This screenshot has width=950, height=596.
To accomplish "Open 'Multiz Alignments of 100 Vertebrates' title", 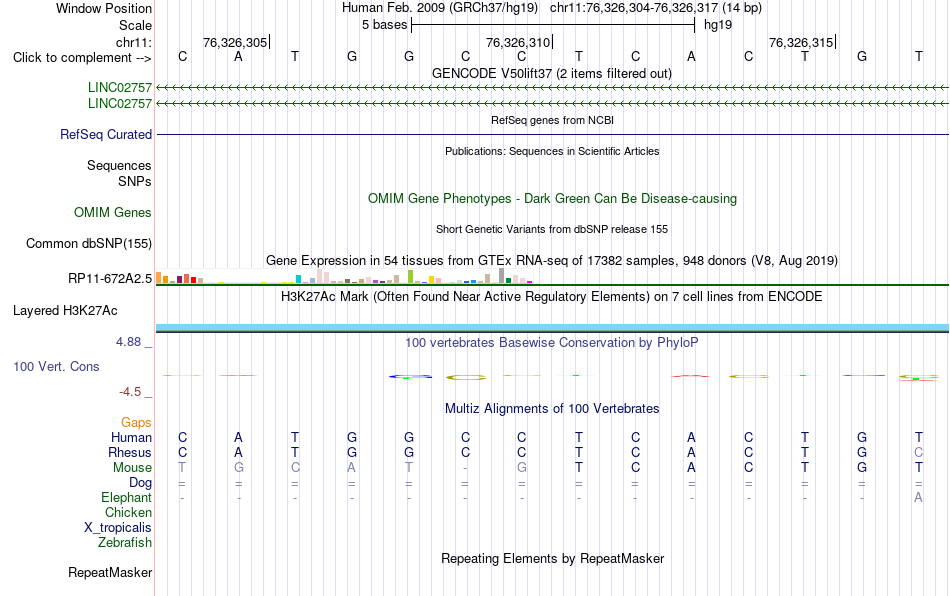I will (552, 408).
